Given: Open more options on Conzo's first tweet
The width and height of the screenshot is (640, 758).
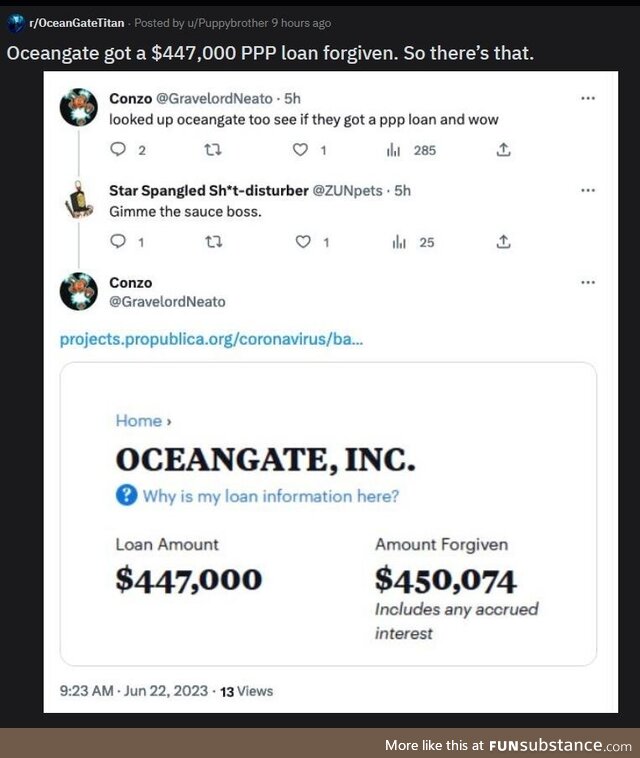Looking at the screenshot, I should point(588,98).
